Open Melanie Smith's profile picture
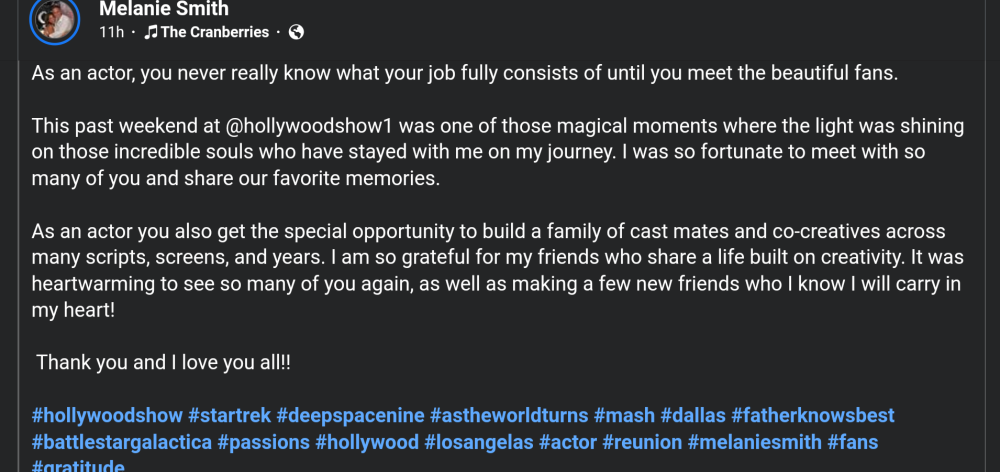Viewport: 1000px width, 472px height. pos(55,18)
